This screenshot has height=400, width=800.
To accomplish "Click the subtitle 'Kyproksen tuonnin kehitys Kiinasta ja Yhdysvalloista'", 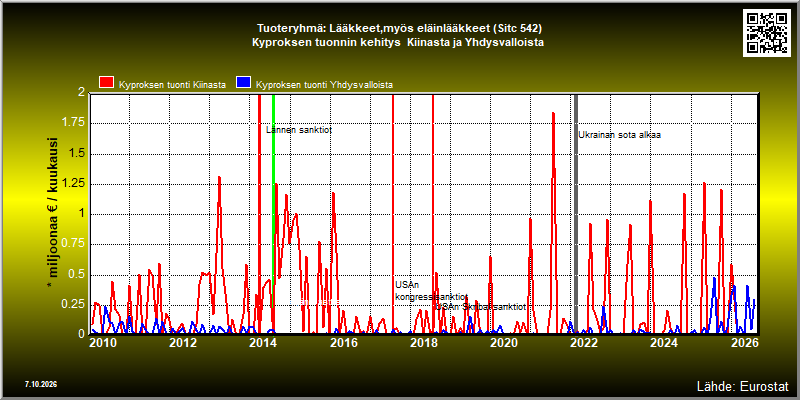I will (x=398, y=43).
